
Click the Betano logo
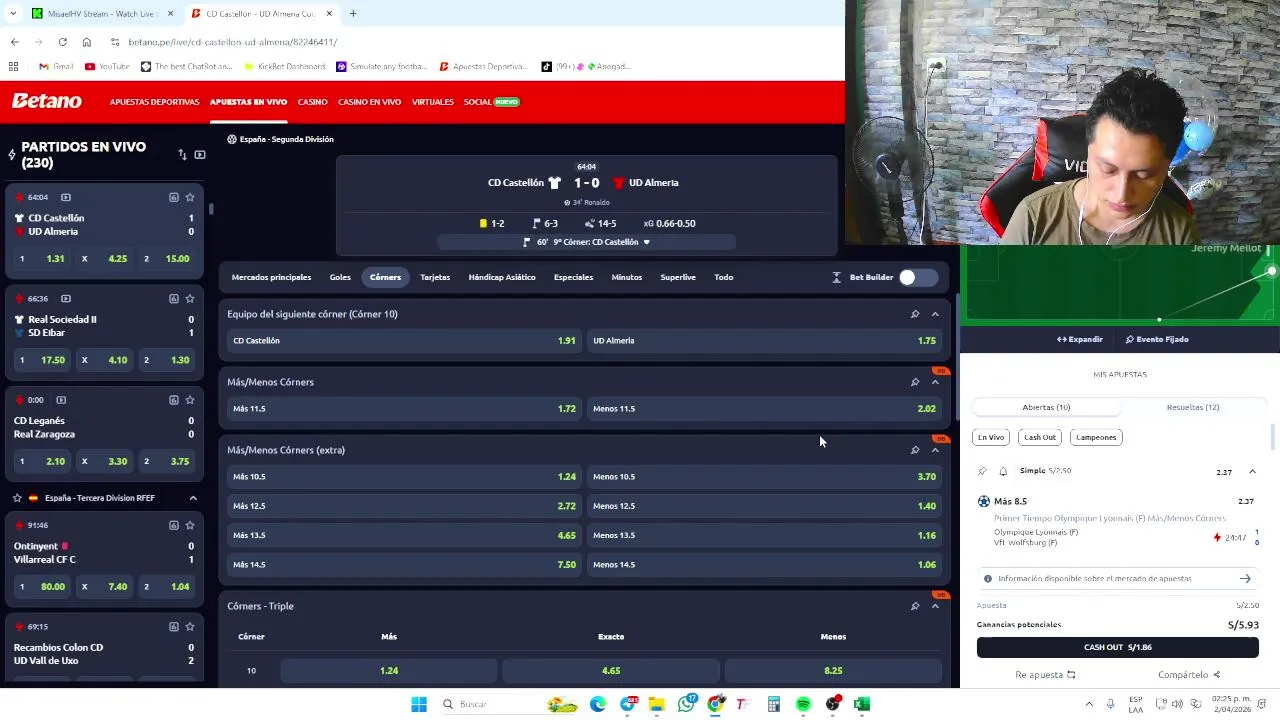click(47, 101)
